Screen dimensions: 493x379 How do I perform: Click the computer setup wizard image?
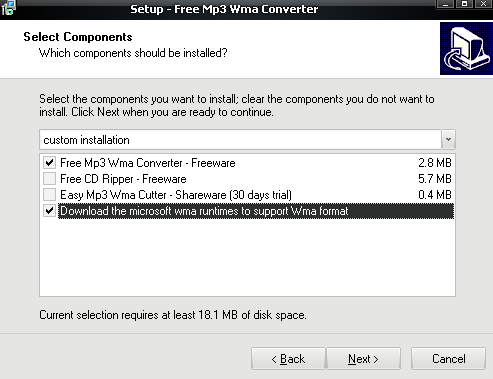coord(466,48)
